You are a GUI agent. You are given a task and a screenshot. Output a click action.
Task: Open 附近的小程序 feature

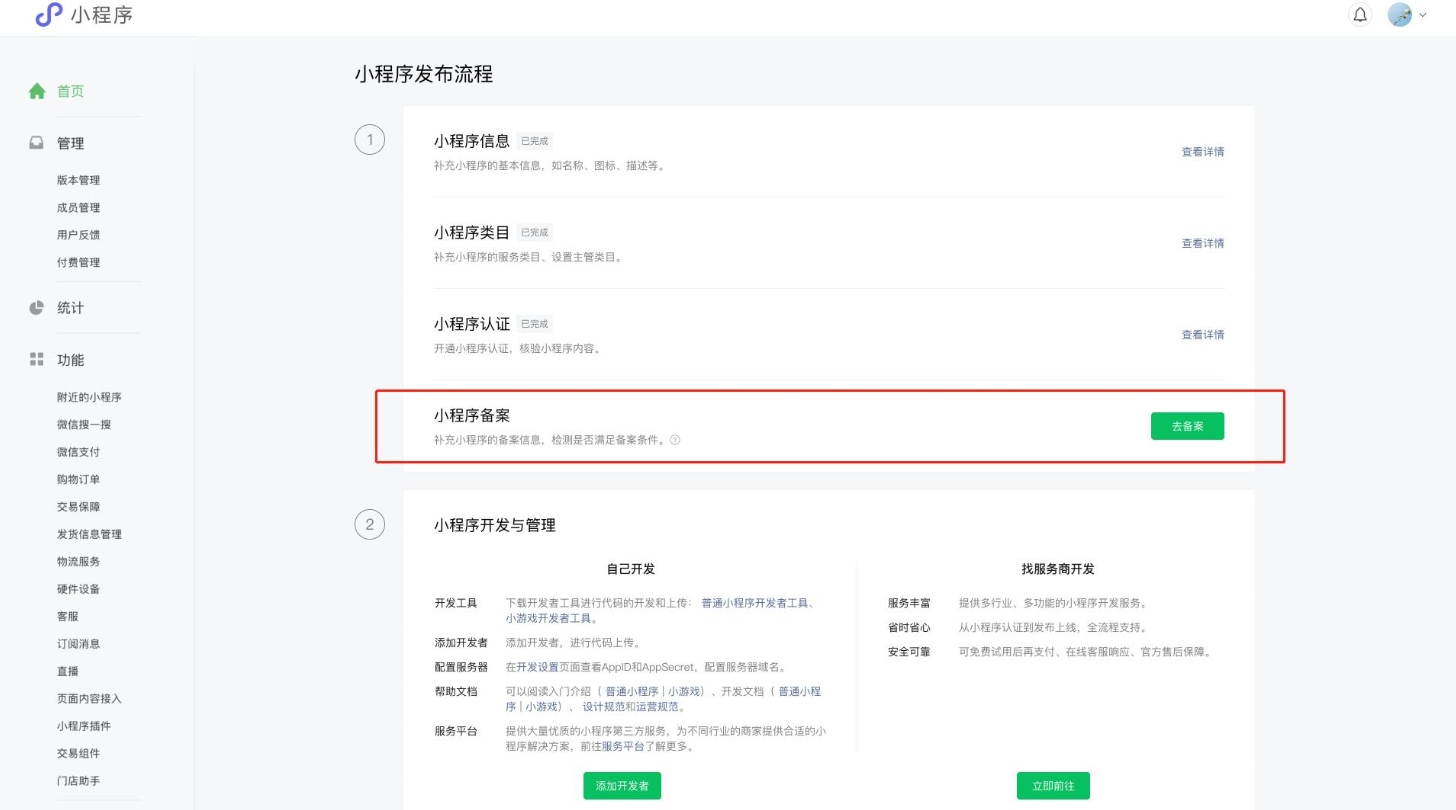click(89, 397)
